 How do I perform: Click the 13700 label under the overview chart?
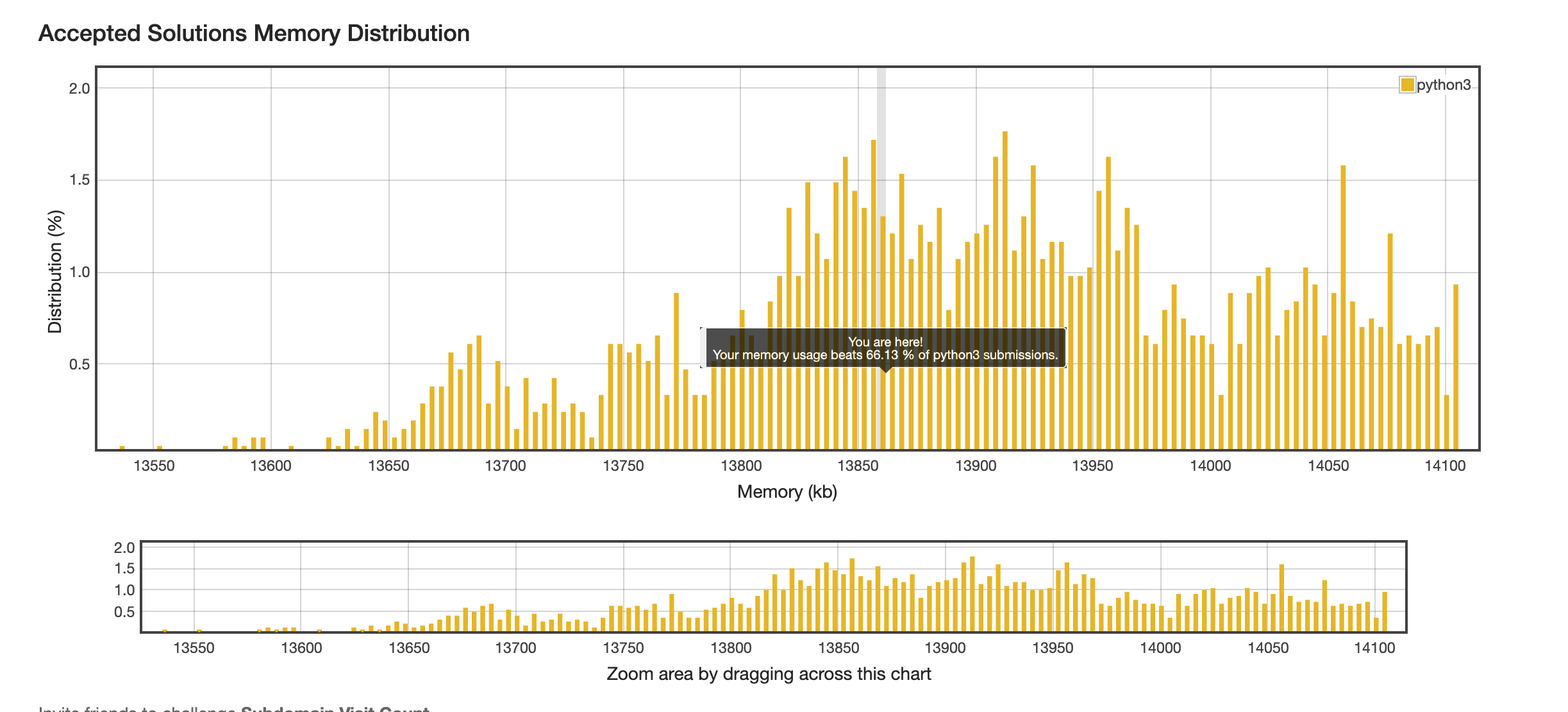point(515,648)
